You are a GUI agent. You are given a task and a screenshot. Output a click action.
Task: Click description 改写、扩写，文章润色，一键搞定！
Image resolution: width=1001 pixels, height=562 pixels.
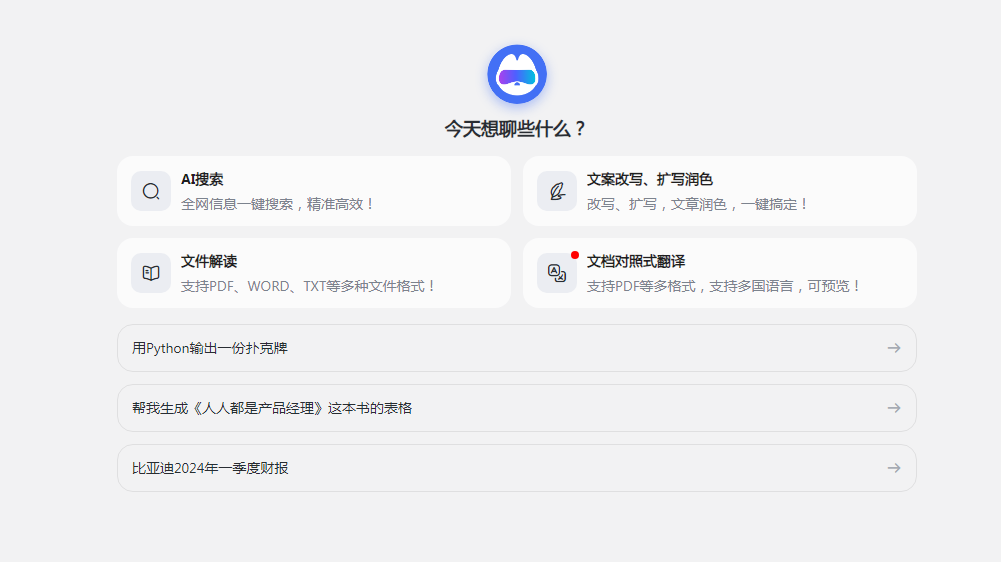pos(697,204)
